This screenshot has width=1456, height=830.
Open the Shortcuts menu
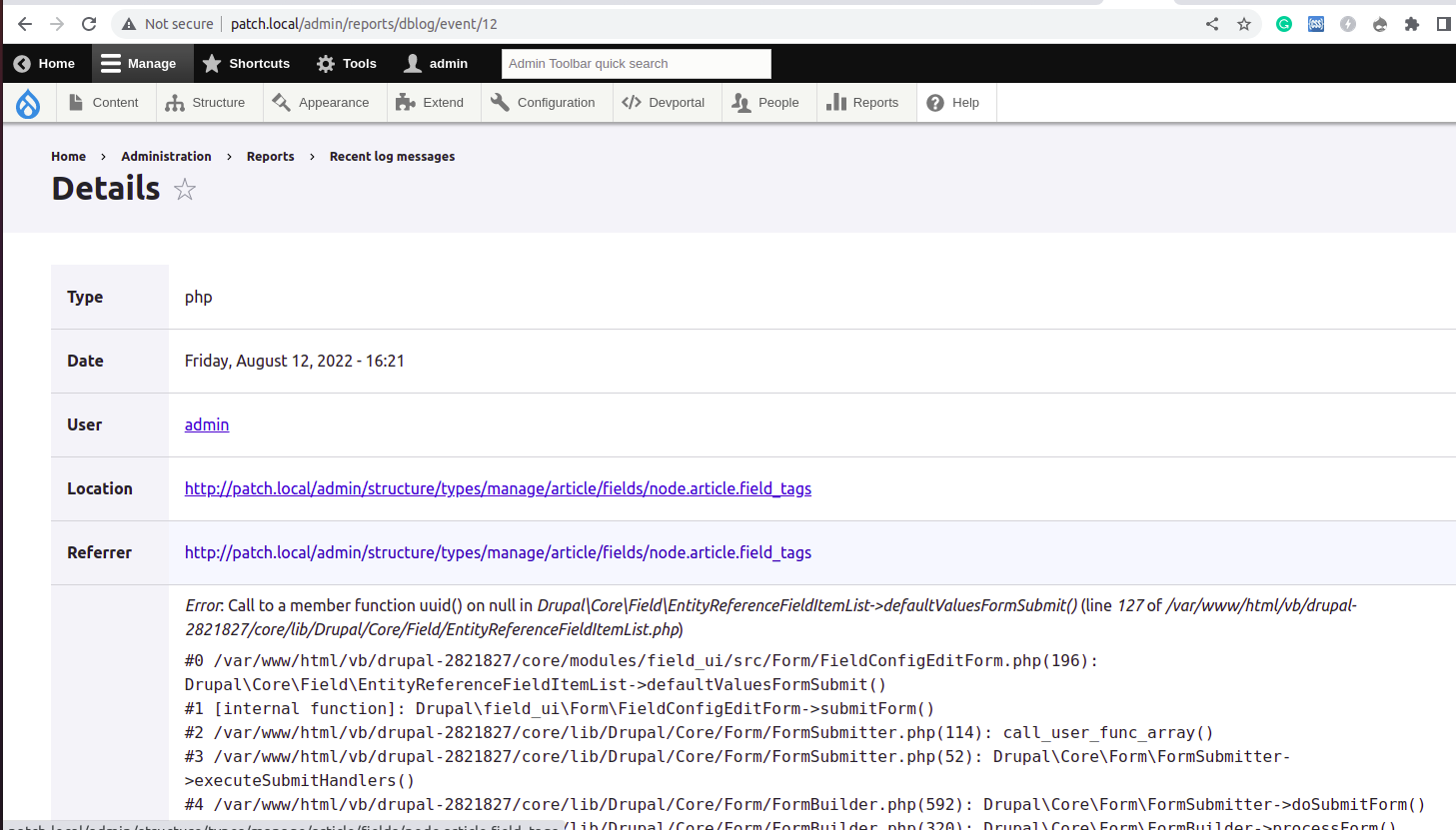pos(247,63)
